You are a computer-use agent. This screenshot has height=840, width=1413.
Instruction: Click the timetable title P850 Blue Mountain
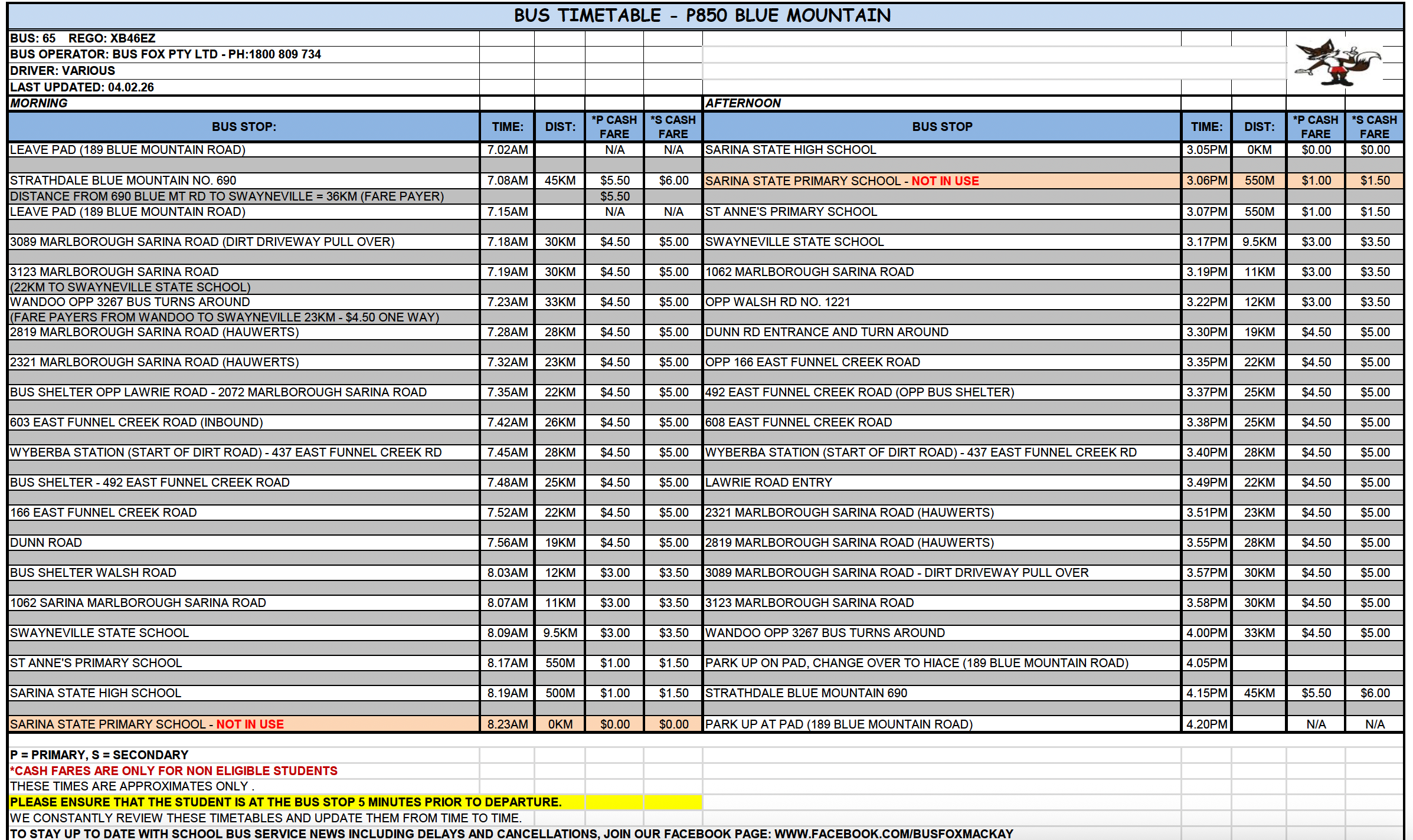click(702, 15)
